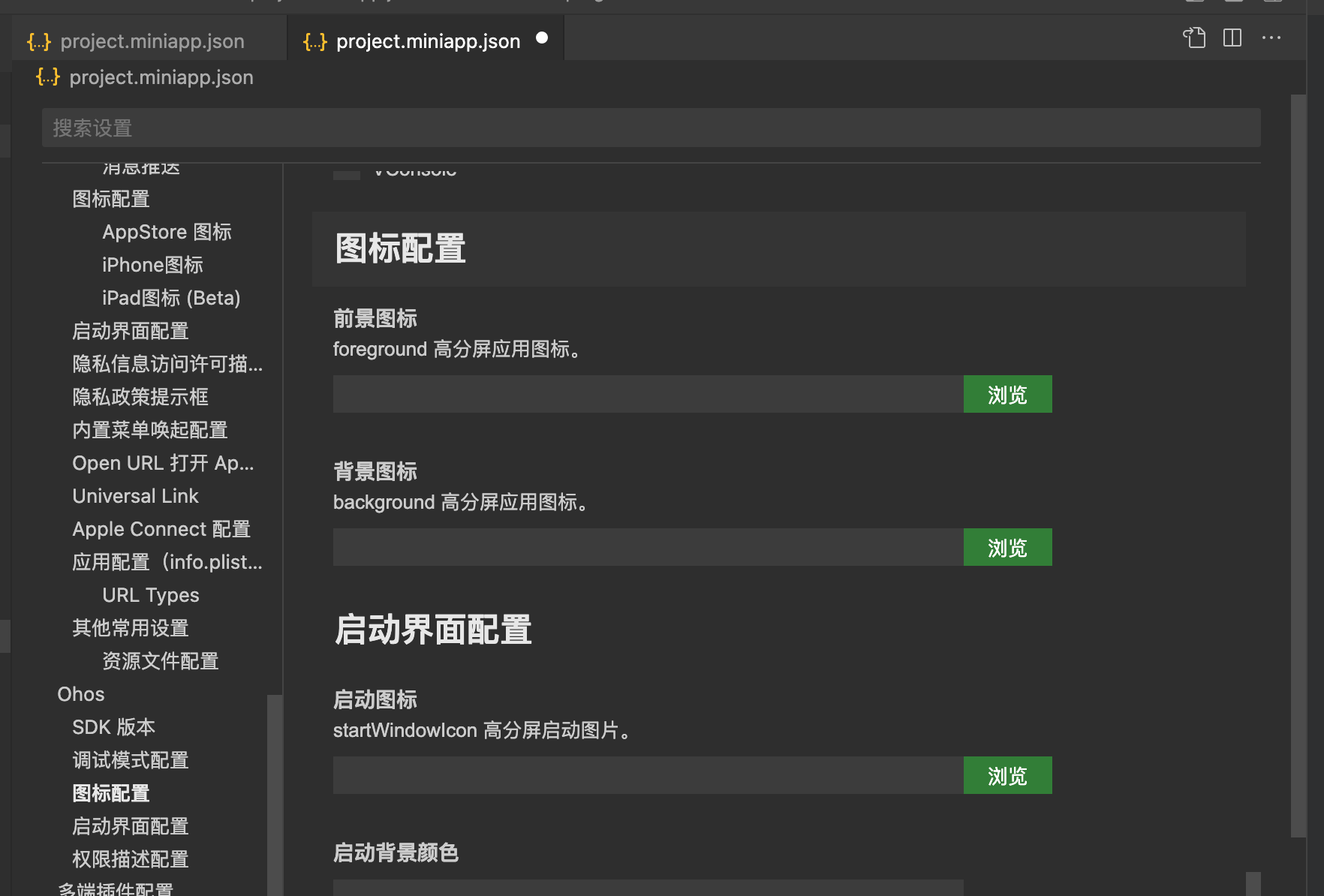Click 浏览 button for 前景图标

coord(1007,395)
